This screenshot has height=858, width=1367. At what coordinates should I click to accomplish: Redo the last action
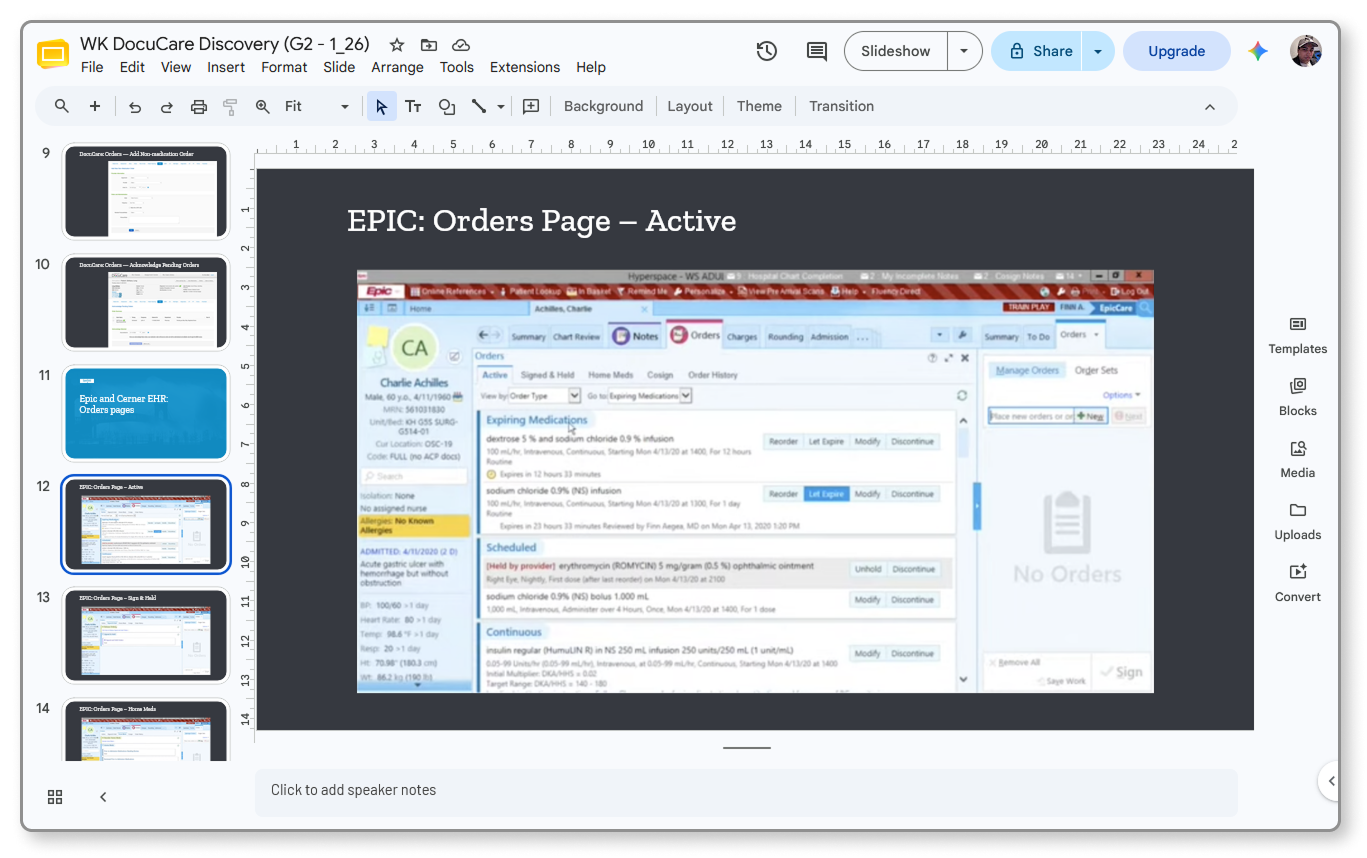[x=167, y=106]
